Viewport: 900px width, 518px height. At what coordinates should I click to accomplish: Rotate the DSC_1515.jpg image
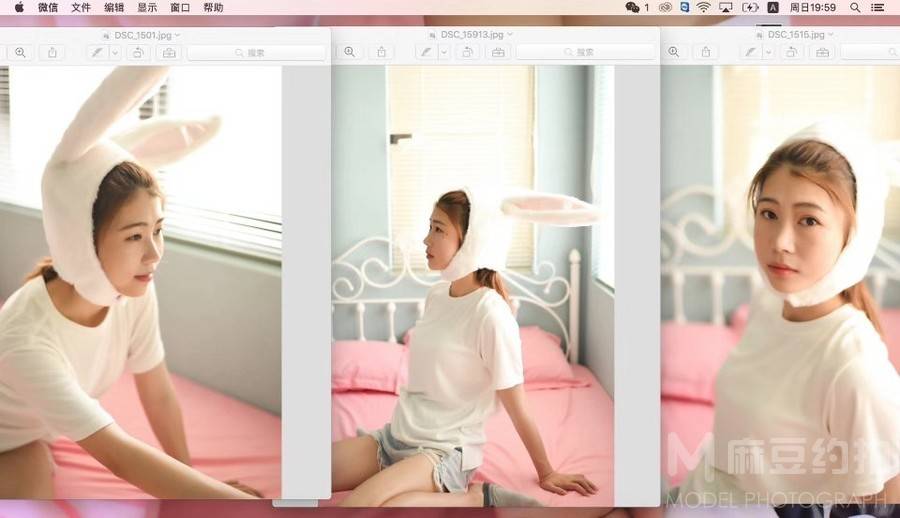(792, 52)
